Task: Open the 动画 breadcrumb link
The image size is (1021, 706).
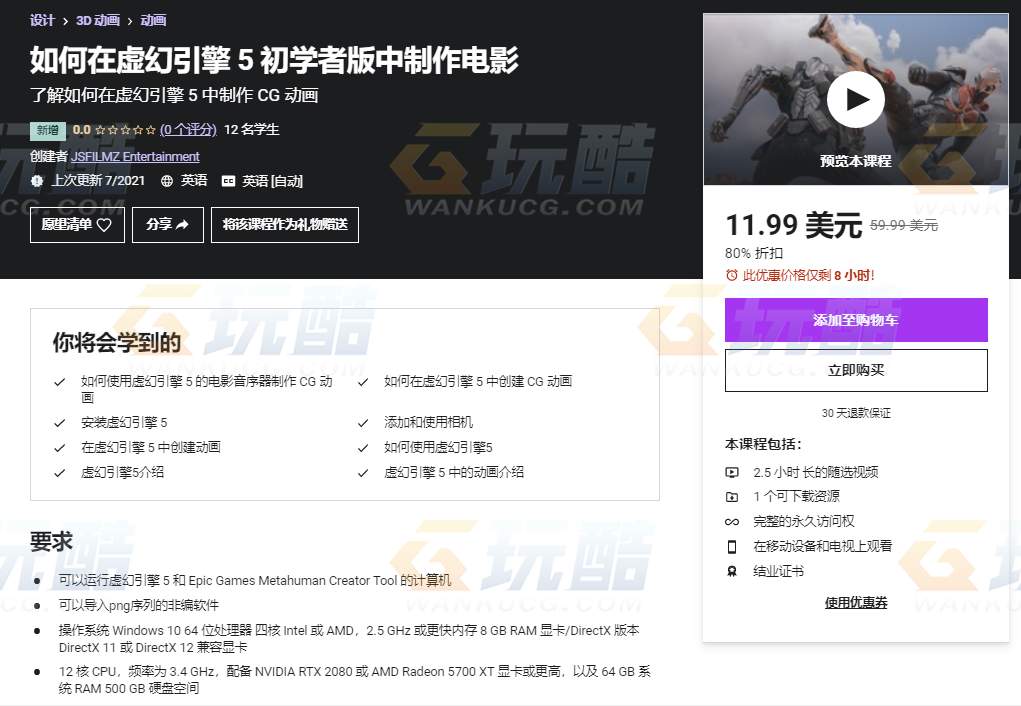Action: 153,20
